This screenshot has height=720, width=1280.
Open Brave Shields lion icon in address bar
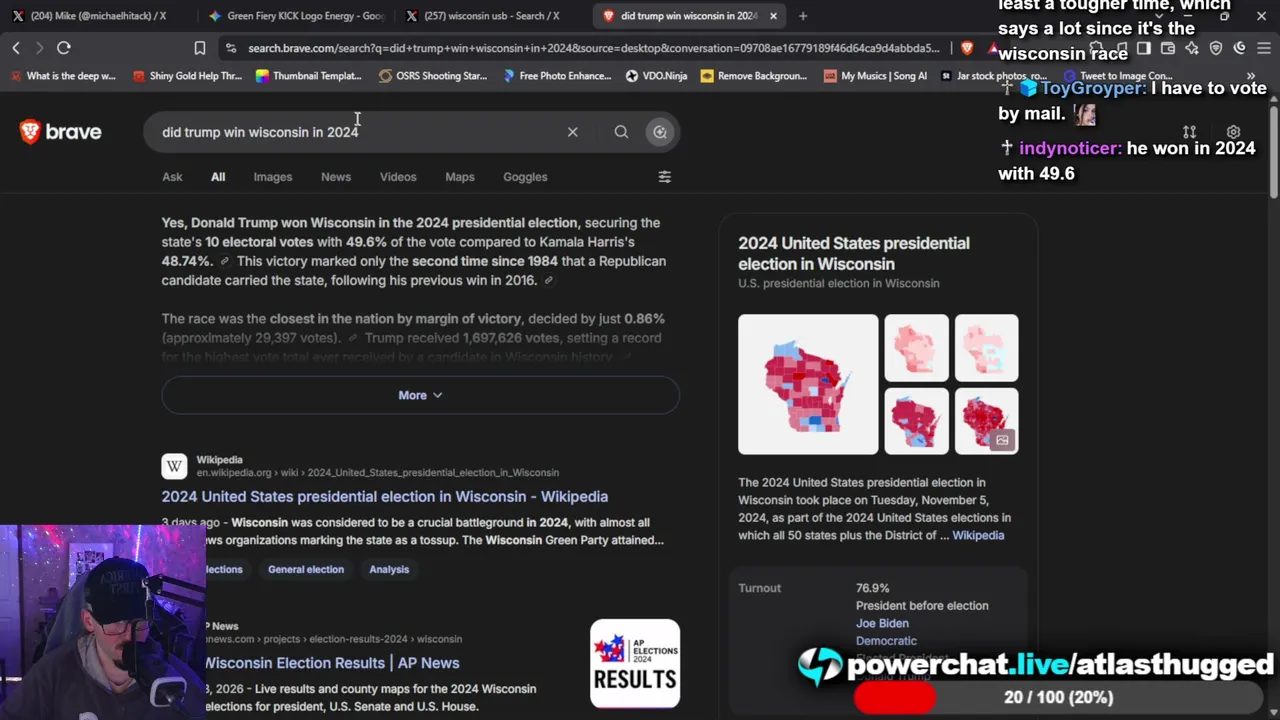(967, 48)
